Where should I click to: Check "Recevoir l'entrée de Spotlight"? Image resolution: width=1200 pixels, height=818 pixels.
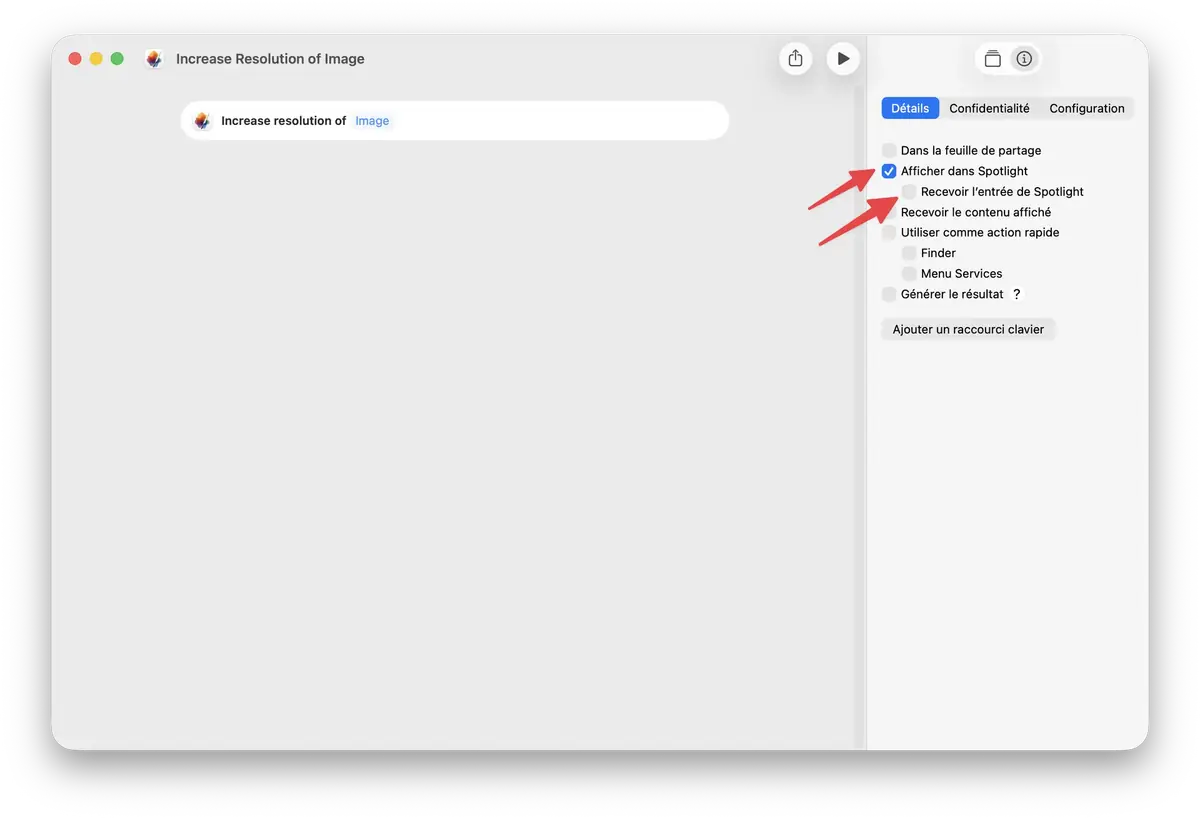[908, 191]
